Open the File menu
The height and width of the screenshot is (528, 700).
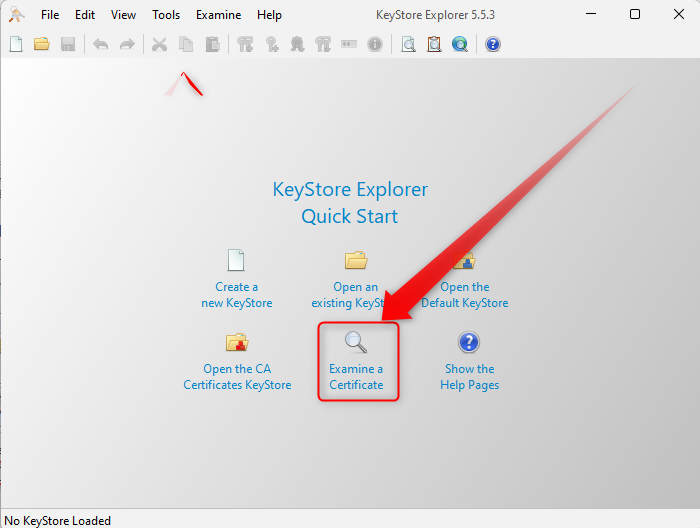point(50,15)
